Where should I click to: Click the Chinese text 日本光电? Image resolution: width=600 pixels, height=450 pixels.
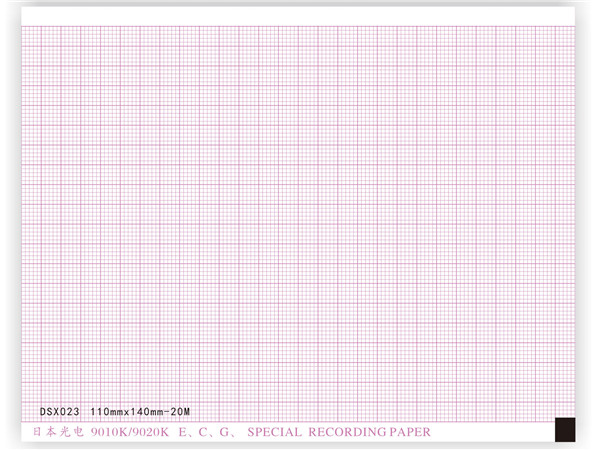pyautogui.click(x=61, y=432)
